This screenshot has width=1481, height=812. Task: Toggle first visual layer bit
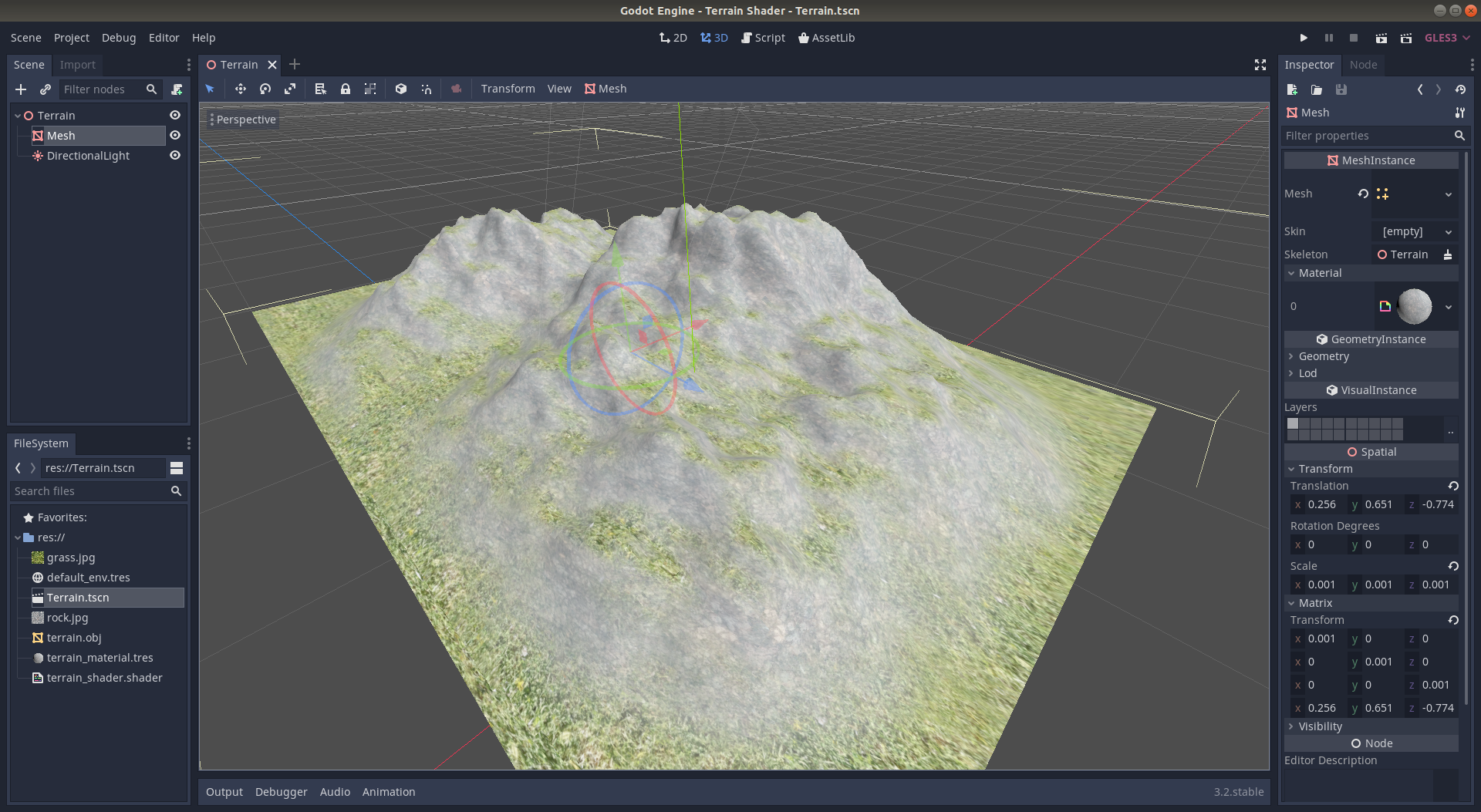pos(1293,423)
